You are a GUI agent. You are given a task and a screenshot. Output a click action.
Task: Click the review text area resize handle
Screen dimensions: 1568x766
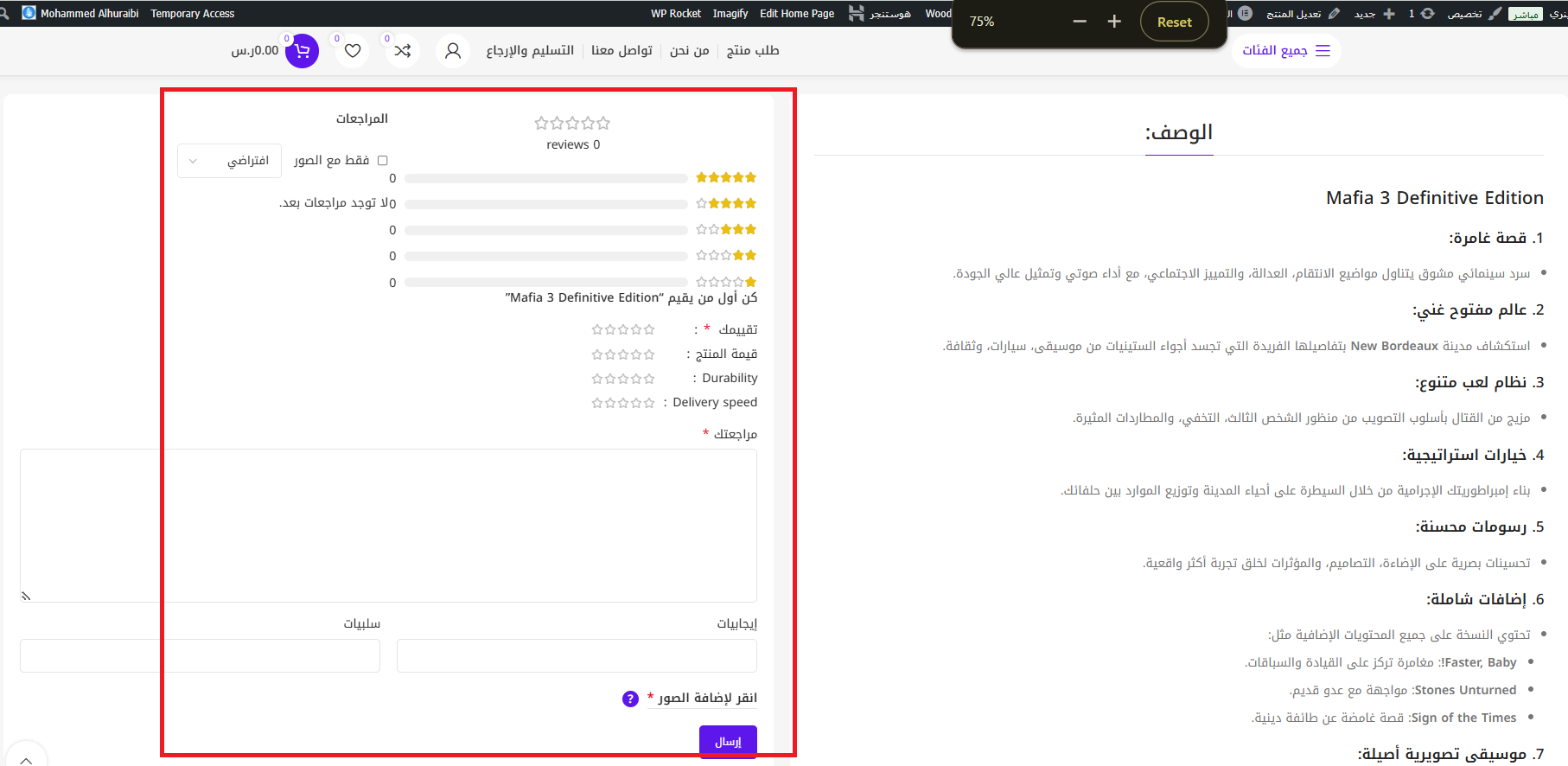pos(26,596)
